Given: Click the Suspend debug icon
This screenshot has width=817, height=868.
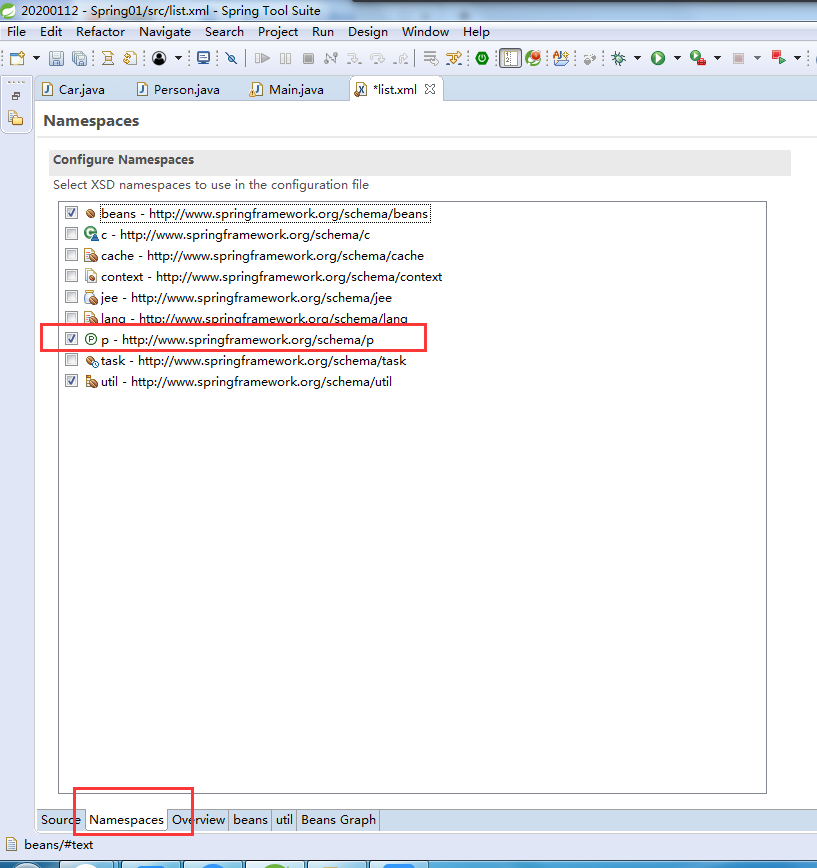Looking at the screenshot, I should 286,58.
